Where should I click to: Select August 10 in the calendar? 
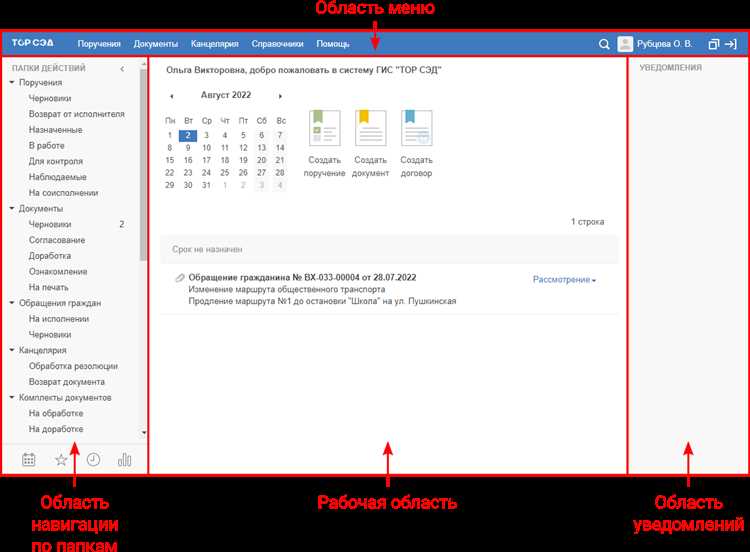coord(207,148)
